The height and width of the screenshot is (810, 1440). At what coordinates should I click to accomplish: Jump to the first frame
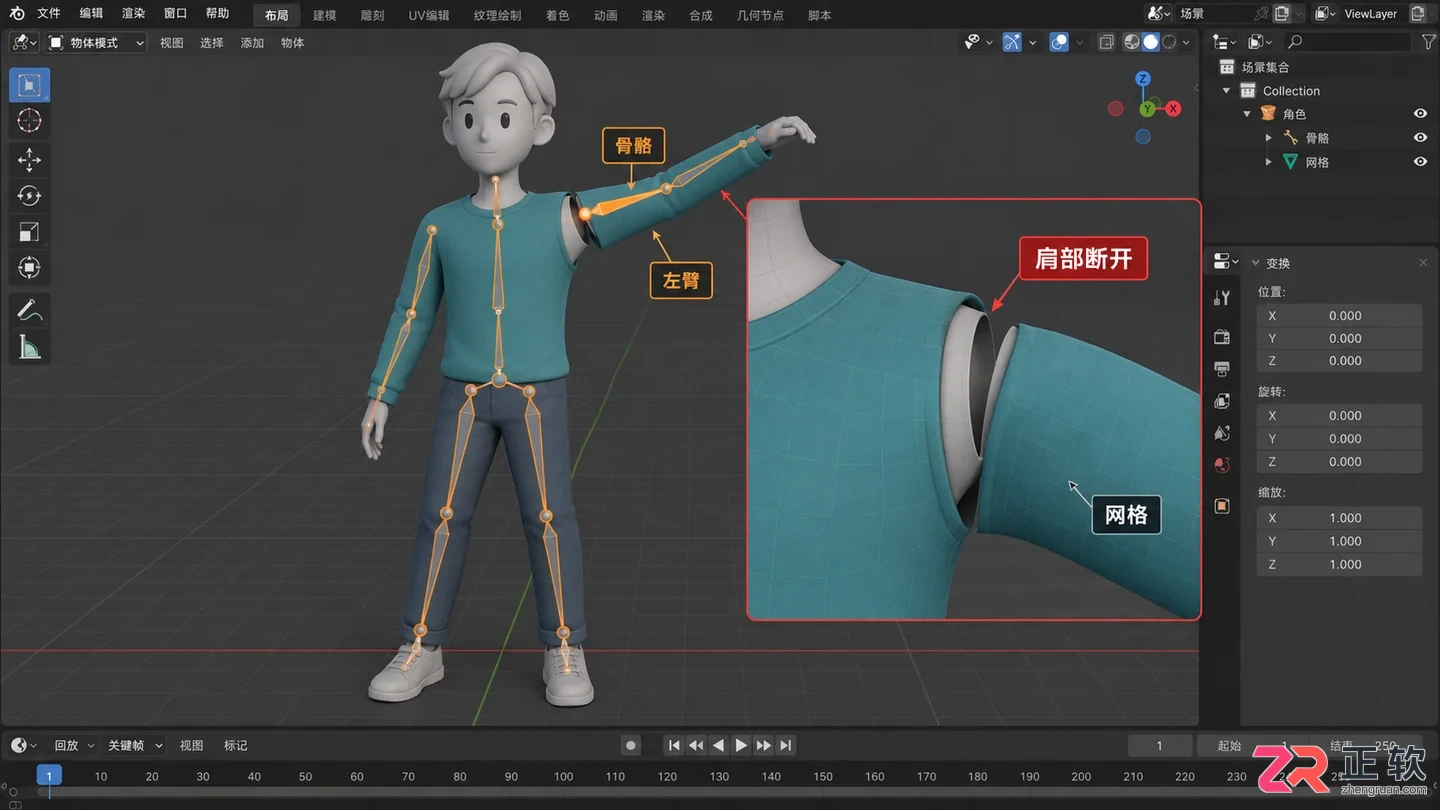click(x=674, y=745)
